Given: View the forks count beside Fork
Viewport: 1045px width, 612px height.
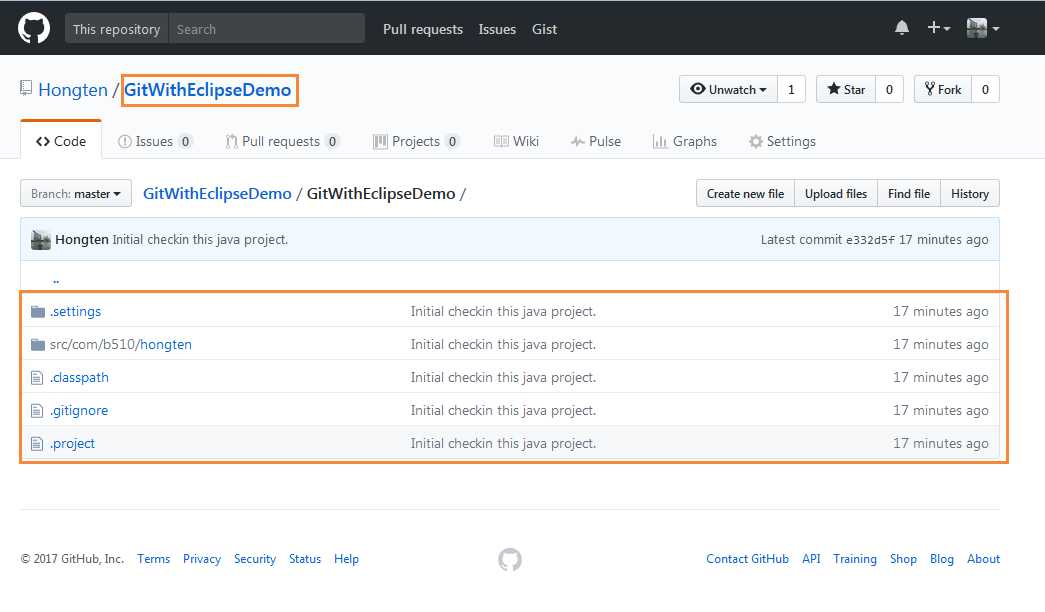Looking at the screenshot, I should point(985,89).
